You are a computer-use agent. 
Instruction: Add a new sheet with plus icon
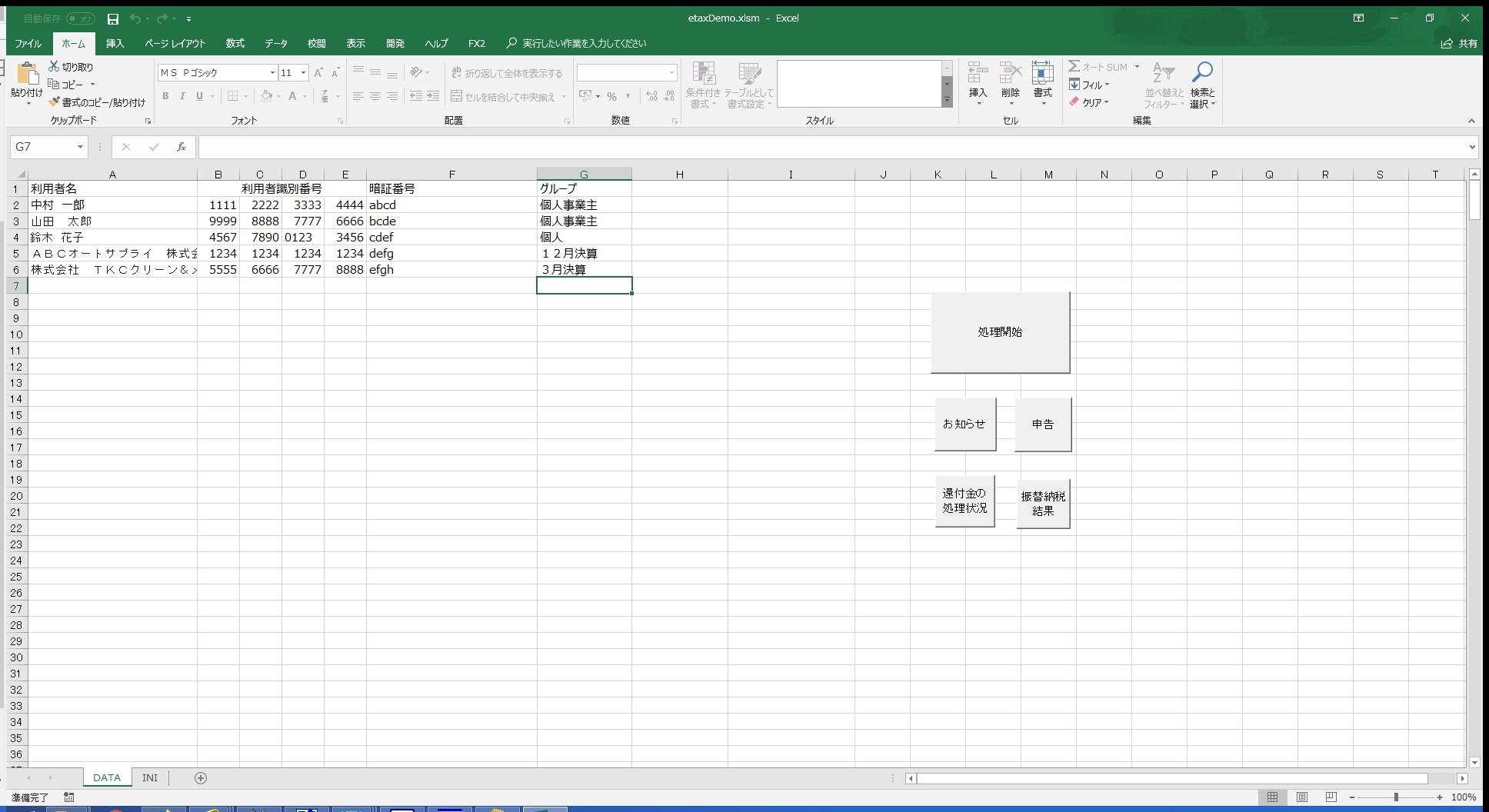pos(201,778)
